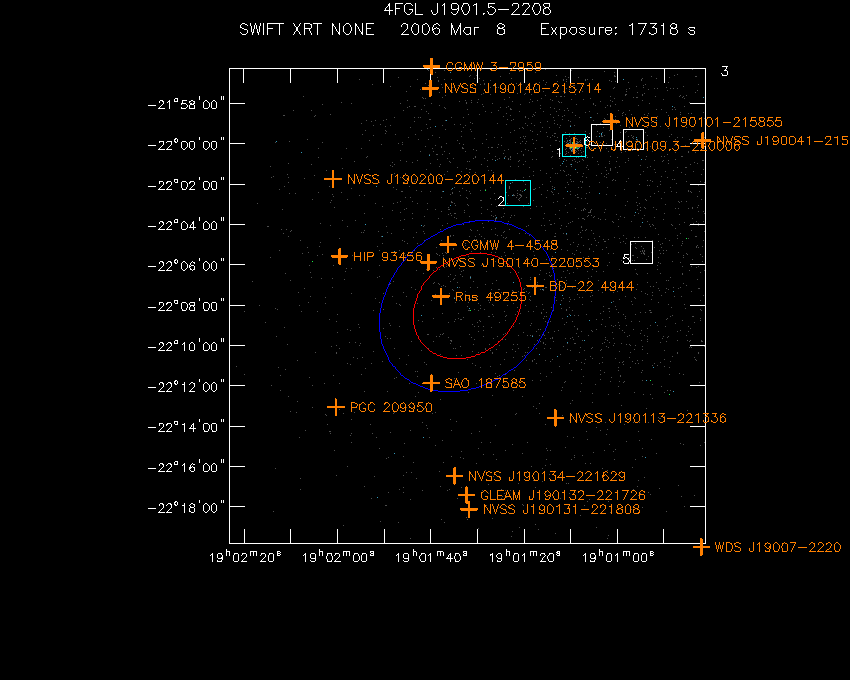Click the declination label -22°14'00"
850x680 pixels.
tap(186, 427)
